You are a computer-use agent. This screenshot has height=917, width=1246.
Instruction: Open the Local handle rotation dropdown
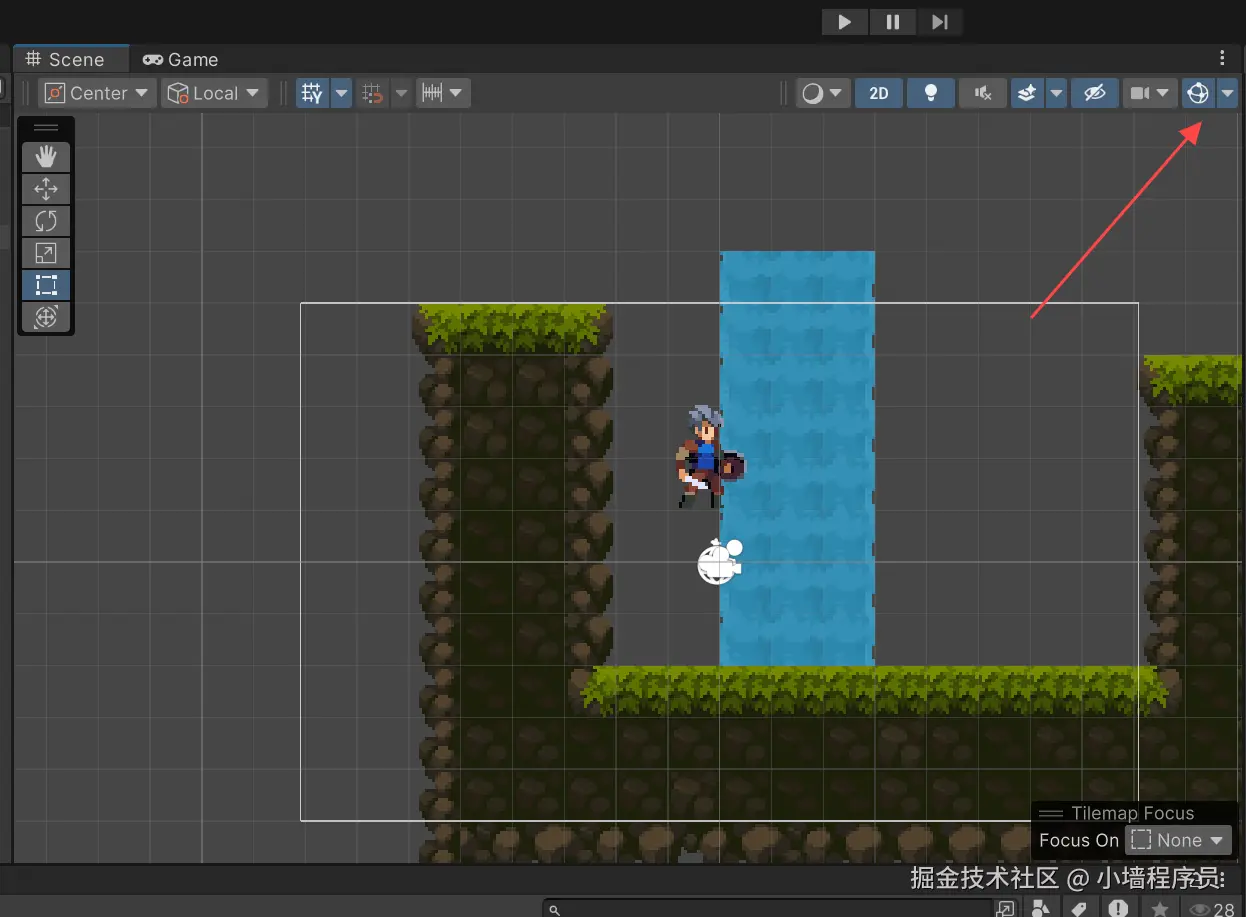point(214,93)
